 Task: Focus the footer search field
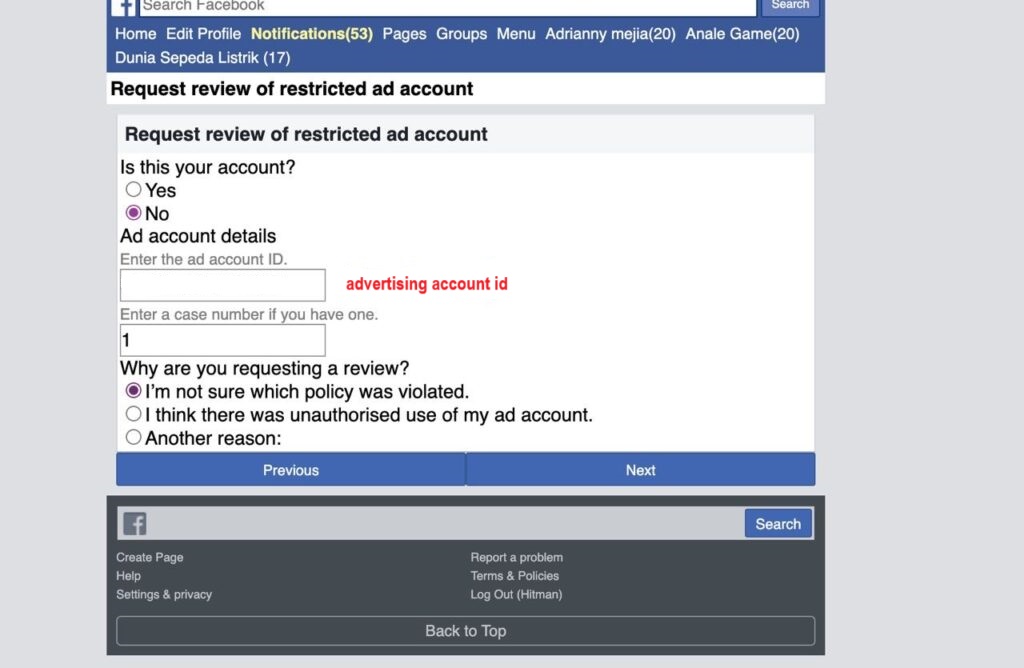click(x=445, y=524)
